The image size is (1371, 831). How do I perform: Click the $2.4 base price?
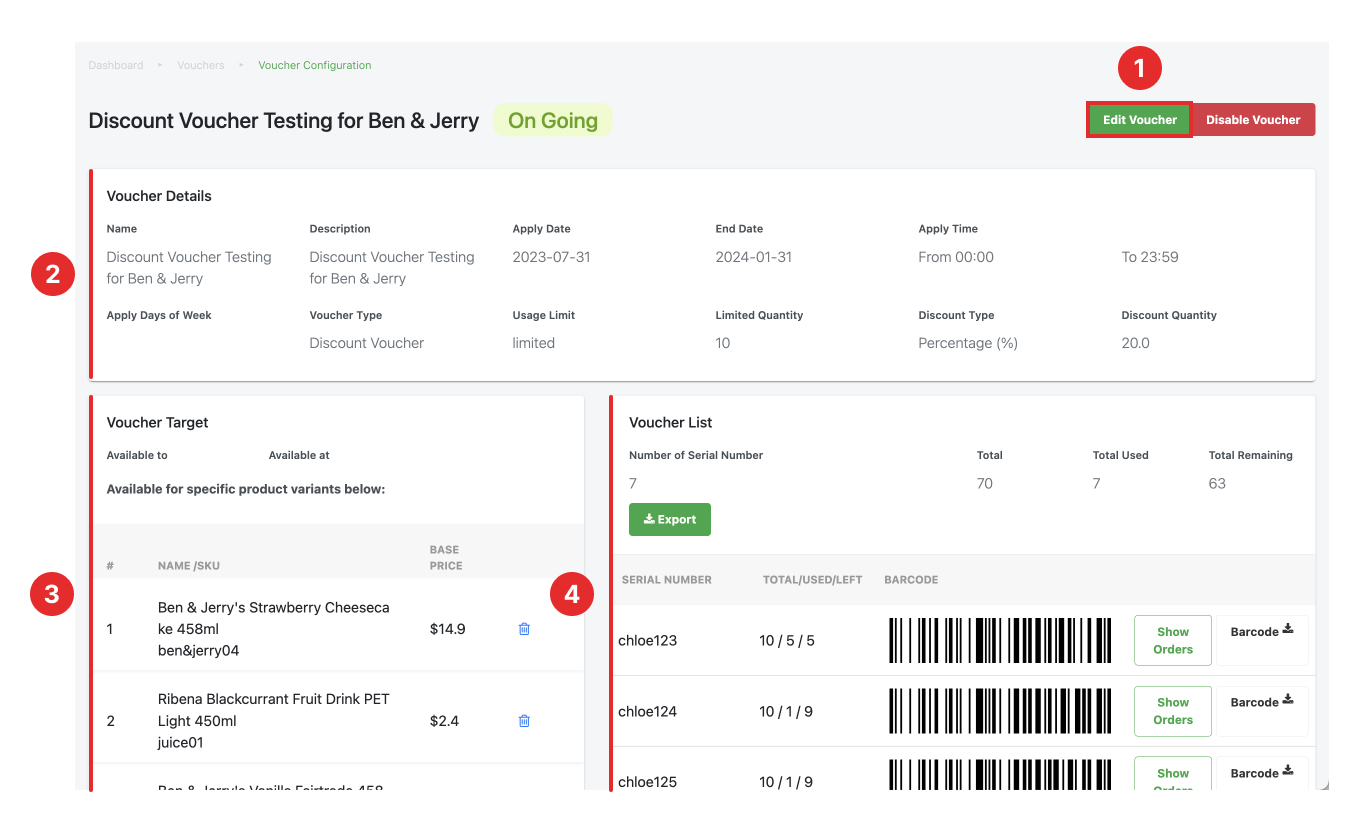(444, 721)
